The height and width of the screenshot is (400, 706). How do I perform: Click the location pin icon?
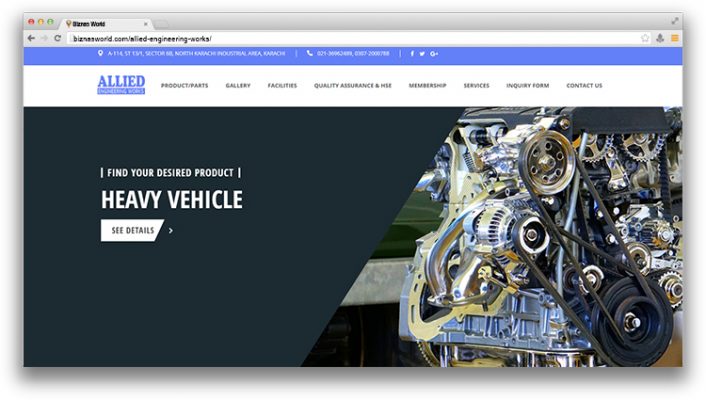pyautogui.click(x=100, y=53)
